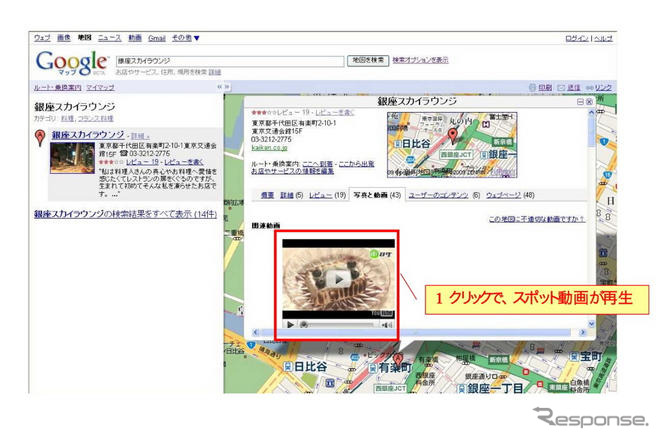This screenshot has width=660, height=439.
Task: Open the 印刷 print link
Action: (x=545, y=87)
